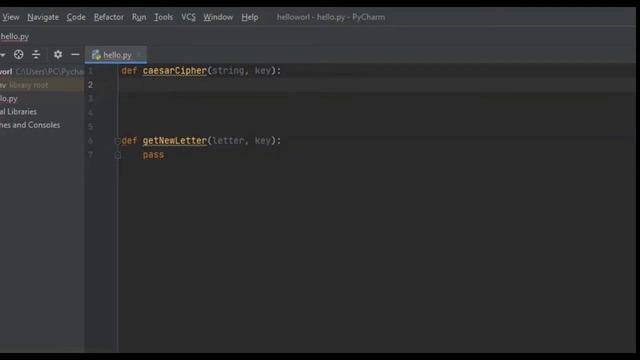The width and height of the screenshot is (640, 360).
Task: Open the project view dropdown arrow
Action: pos(2,55)
